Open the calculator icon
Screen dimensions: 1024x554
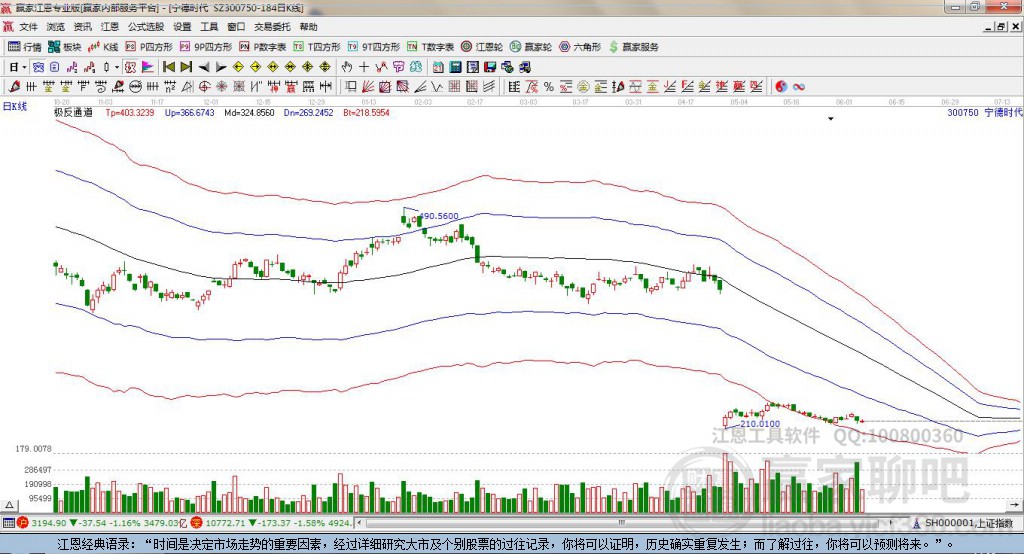click(455, 67)
